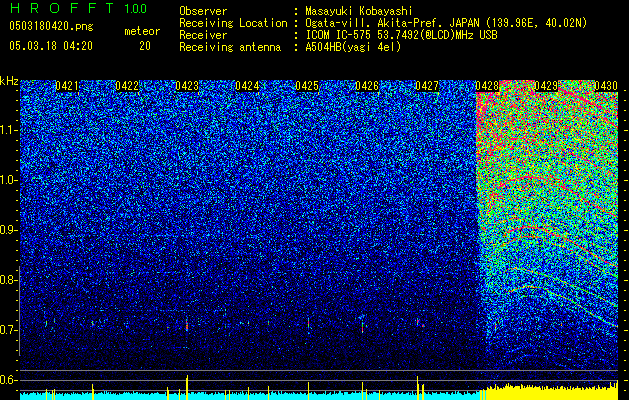Screen dimensions: 629x400
Task: Click the 0423 time marker
Action: pos(187,86)
